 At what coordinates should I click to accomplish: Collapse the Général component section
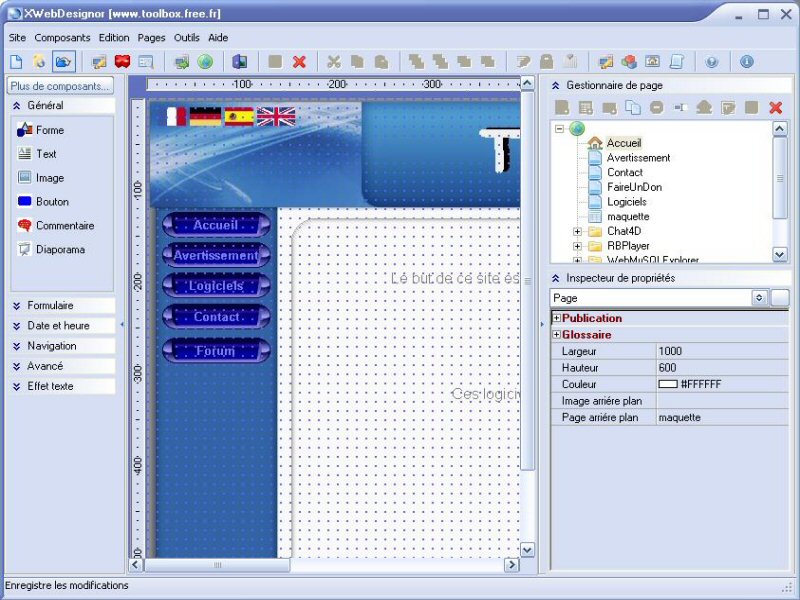coord(16,106)
